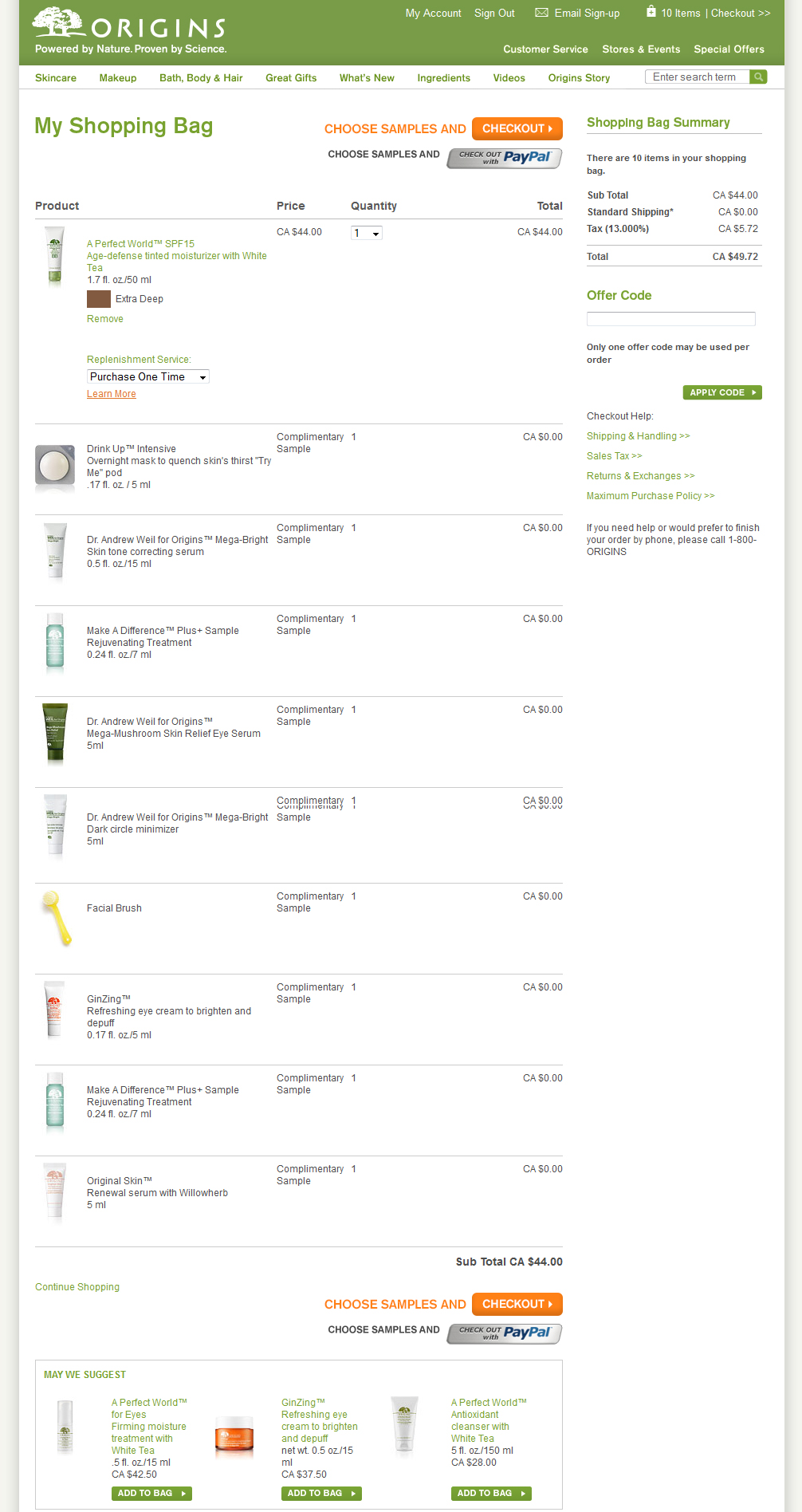
Task: Open suggested A Perfect World Antioxidant cleanser link
Action: click(489, 1421)
